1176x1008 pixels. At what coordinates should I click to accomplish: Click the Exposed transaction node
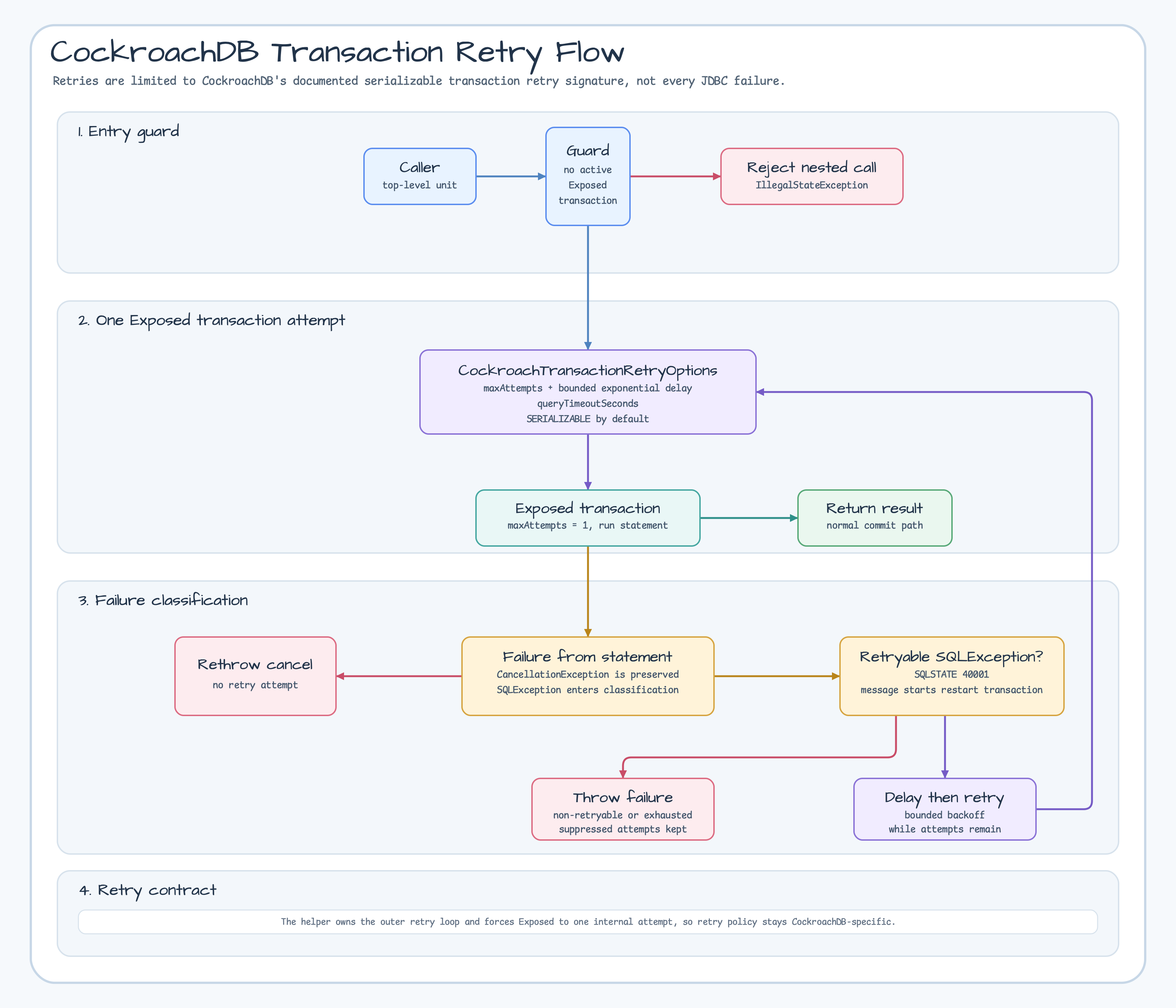587,518
